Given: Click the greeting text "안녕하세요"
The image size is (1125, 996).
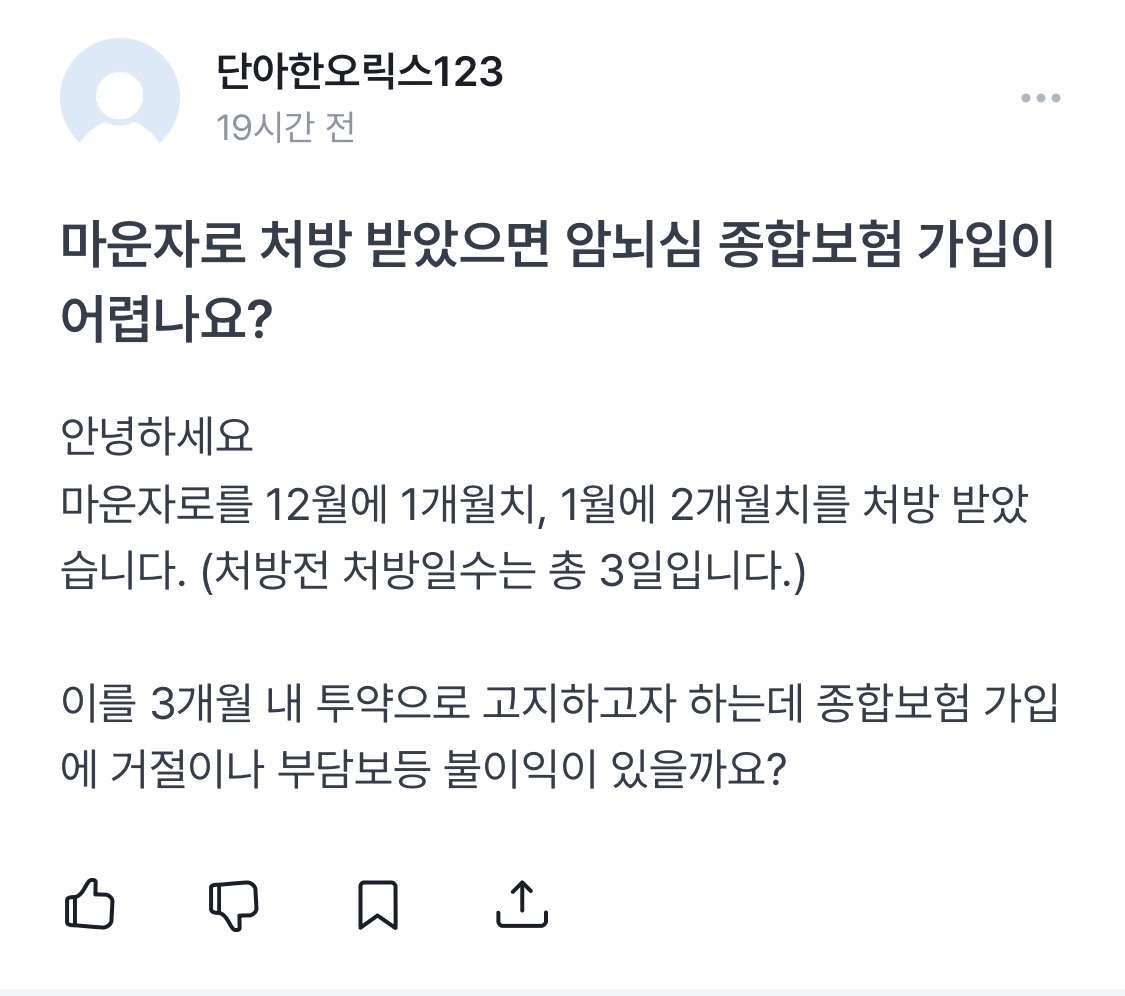Looking at the screenshot, I should 157,440.
